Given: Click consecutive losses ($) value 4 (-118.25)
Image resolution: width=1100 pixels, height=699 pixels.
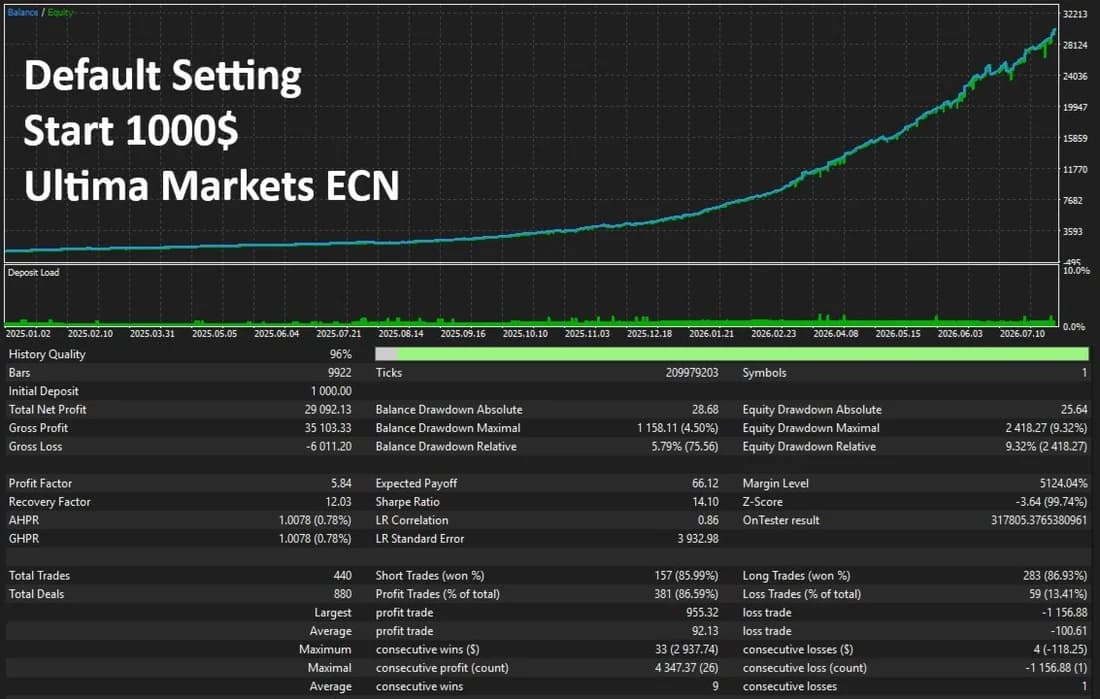Looking at the screenshot, I should 1059,649.
